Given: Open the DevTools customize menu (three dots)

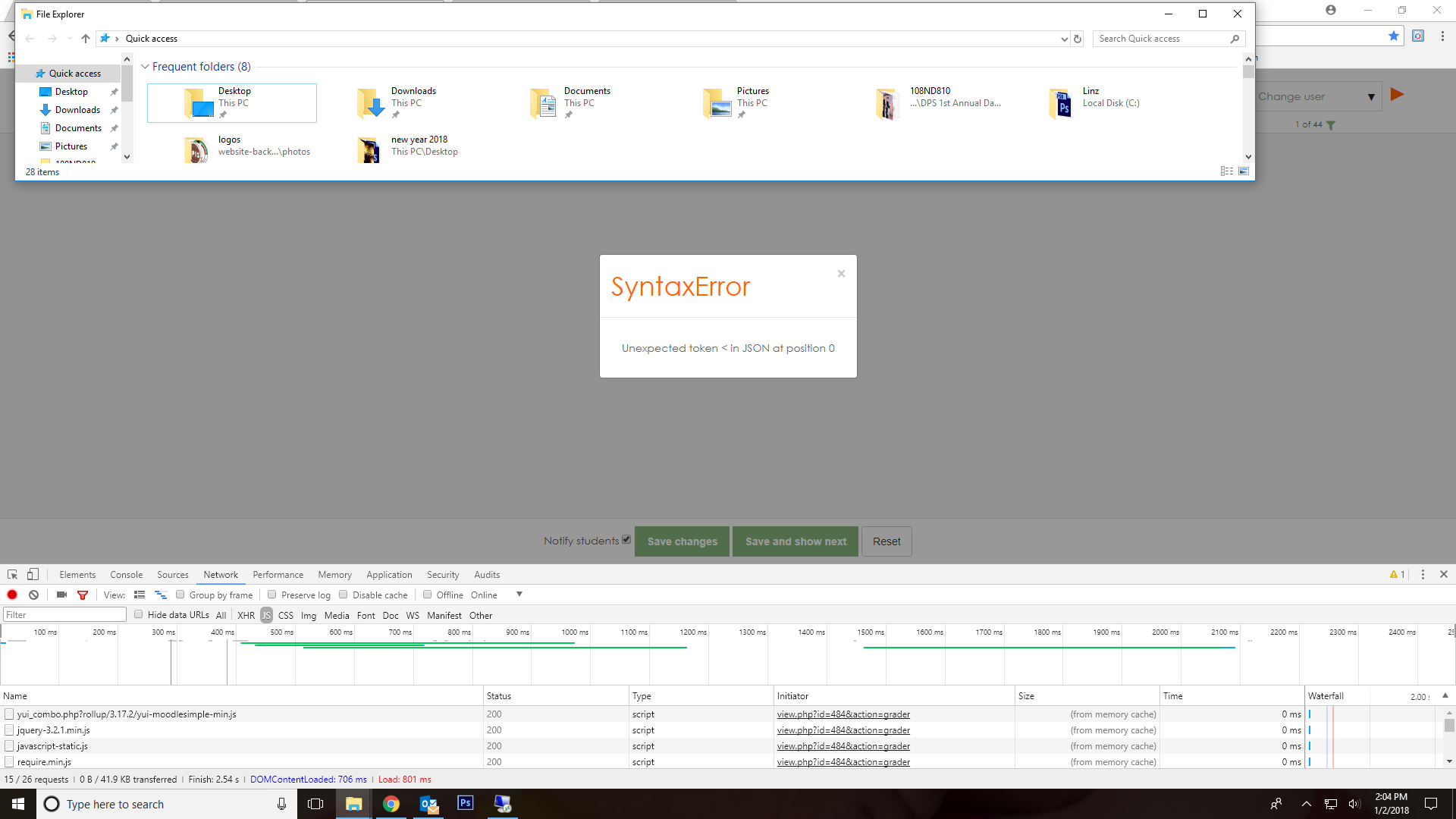Looking at the screenshot, I should [1423, 575].
